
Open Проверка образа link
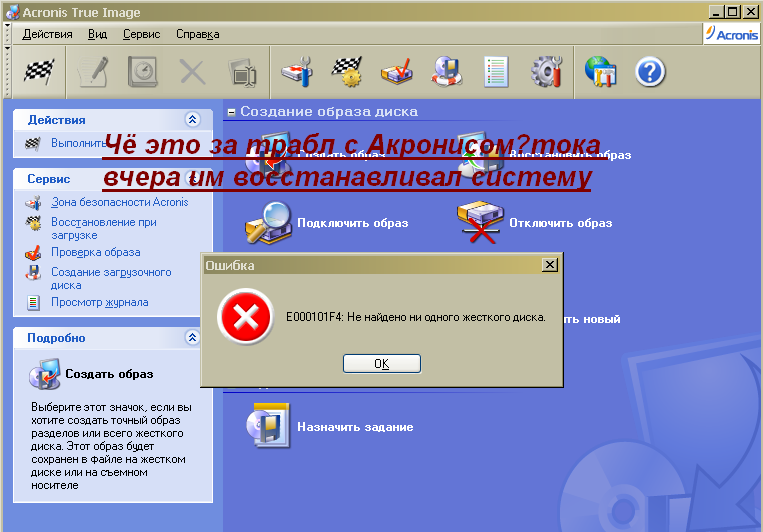(96, 252)
